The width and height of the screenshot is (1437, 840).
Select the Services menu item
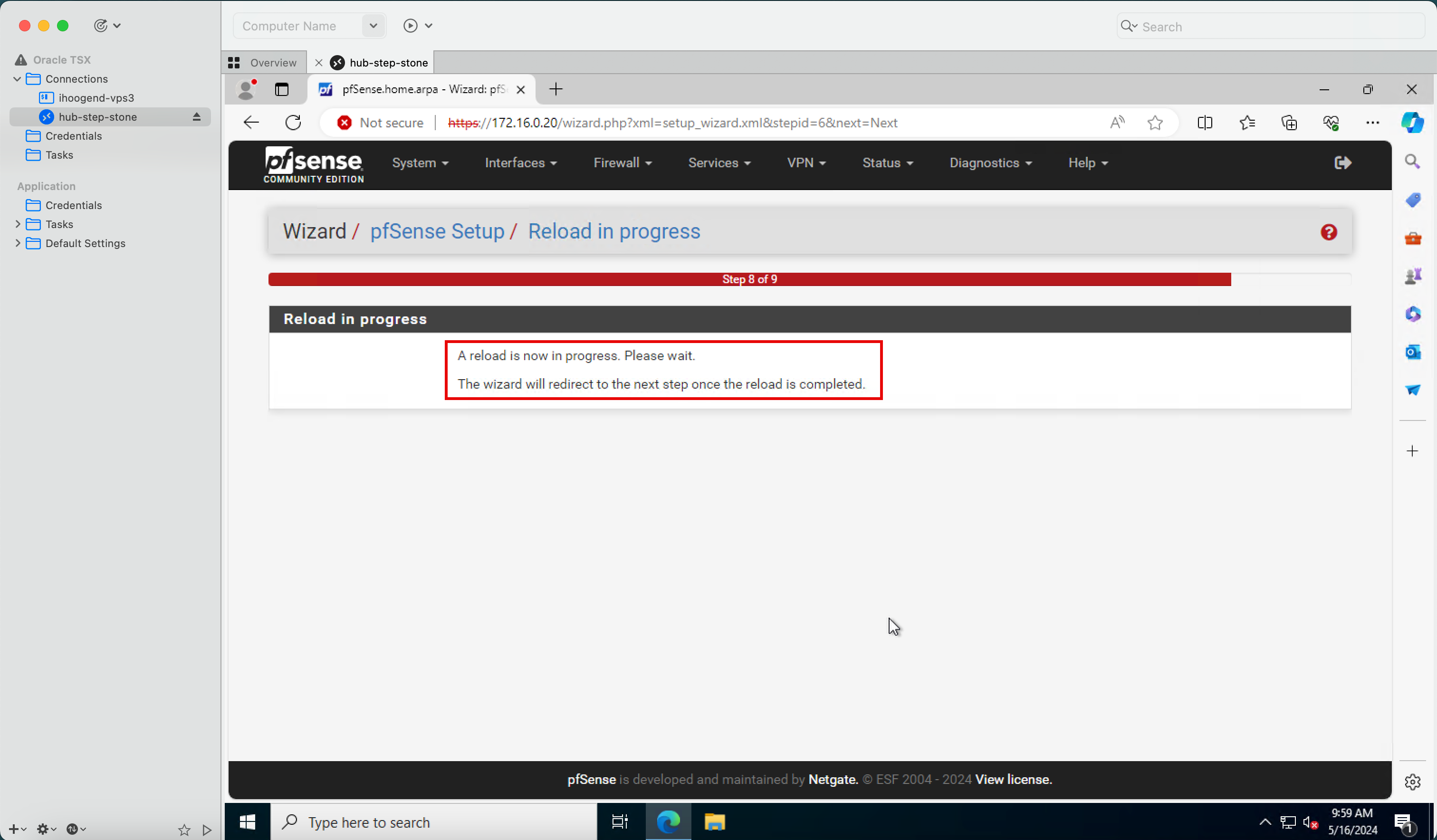pyautogui.click(x=719, y=163)
